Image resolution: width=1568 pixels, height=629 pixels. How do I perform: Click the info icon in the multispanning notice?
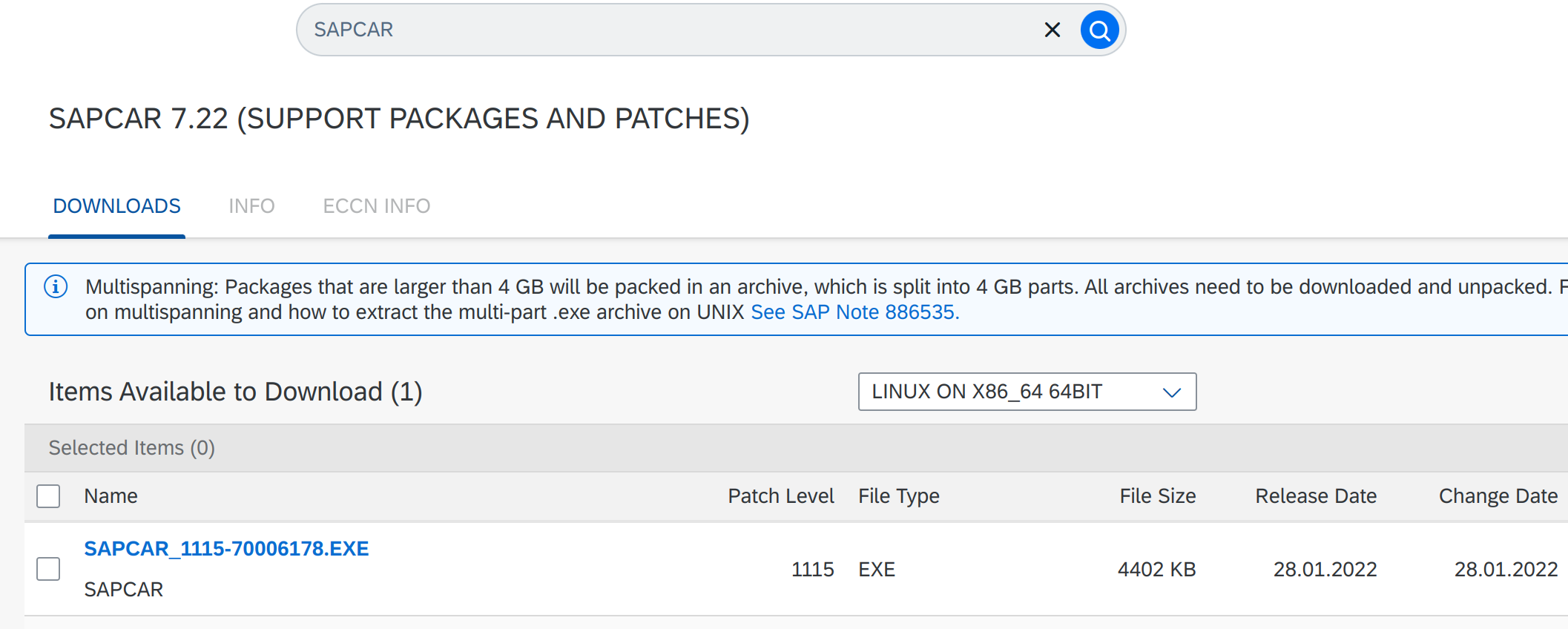[x=56, y=286]
